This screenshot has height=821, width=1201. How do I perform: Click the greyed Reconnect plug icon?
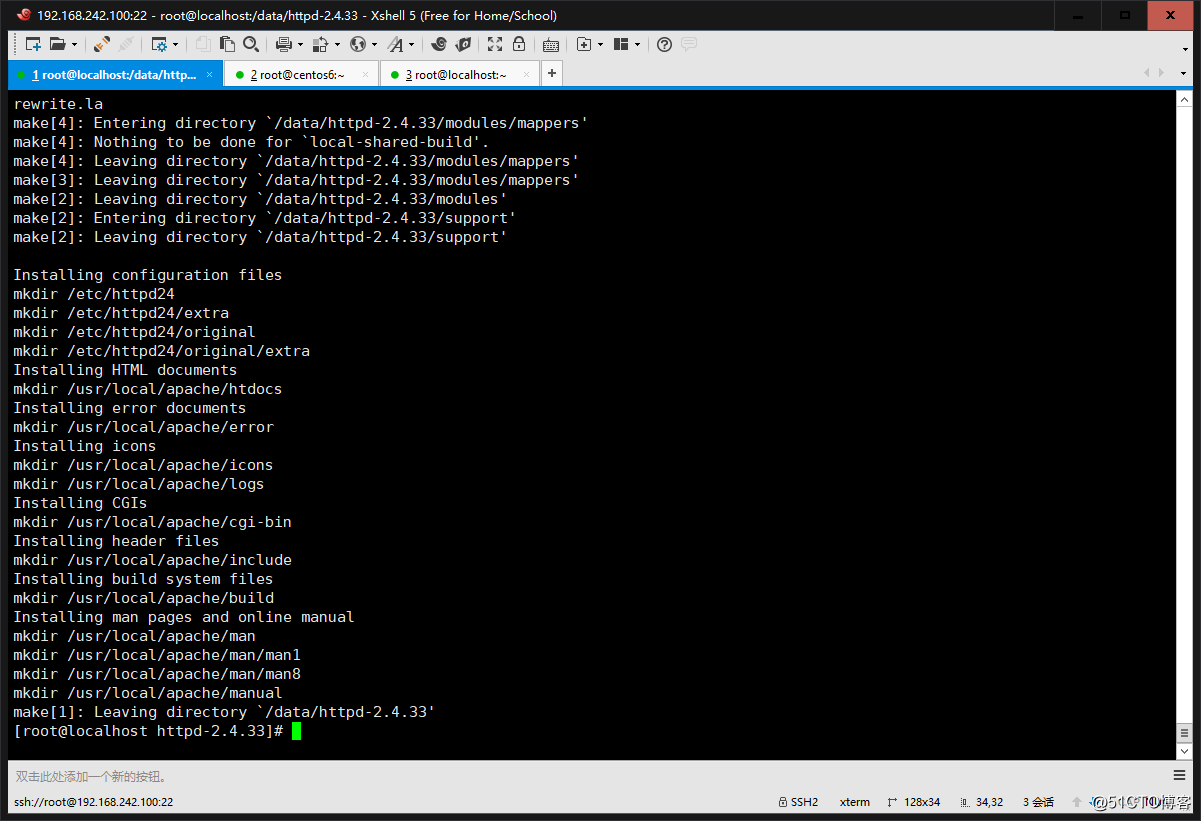[x=126, y=44]
